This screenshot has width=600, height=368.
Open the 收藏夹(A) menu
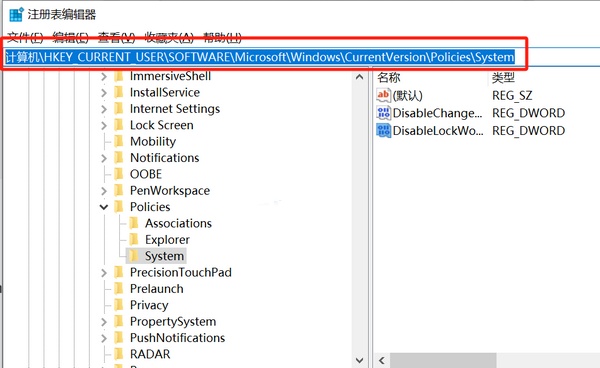[169, 37]
